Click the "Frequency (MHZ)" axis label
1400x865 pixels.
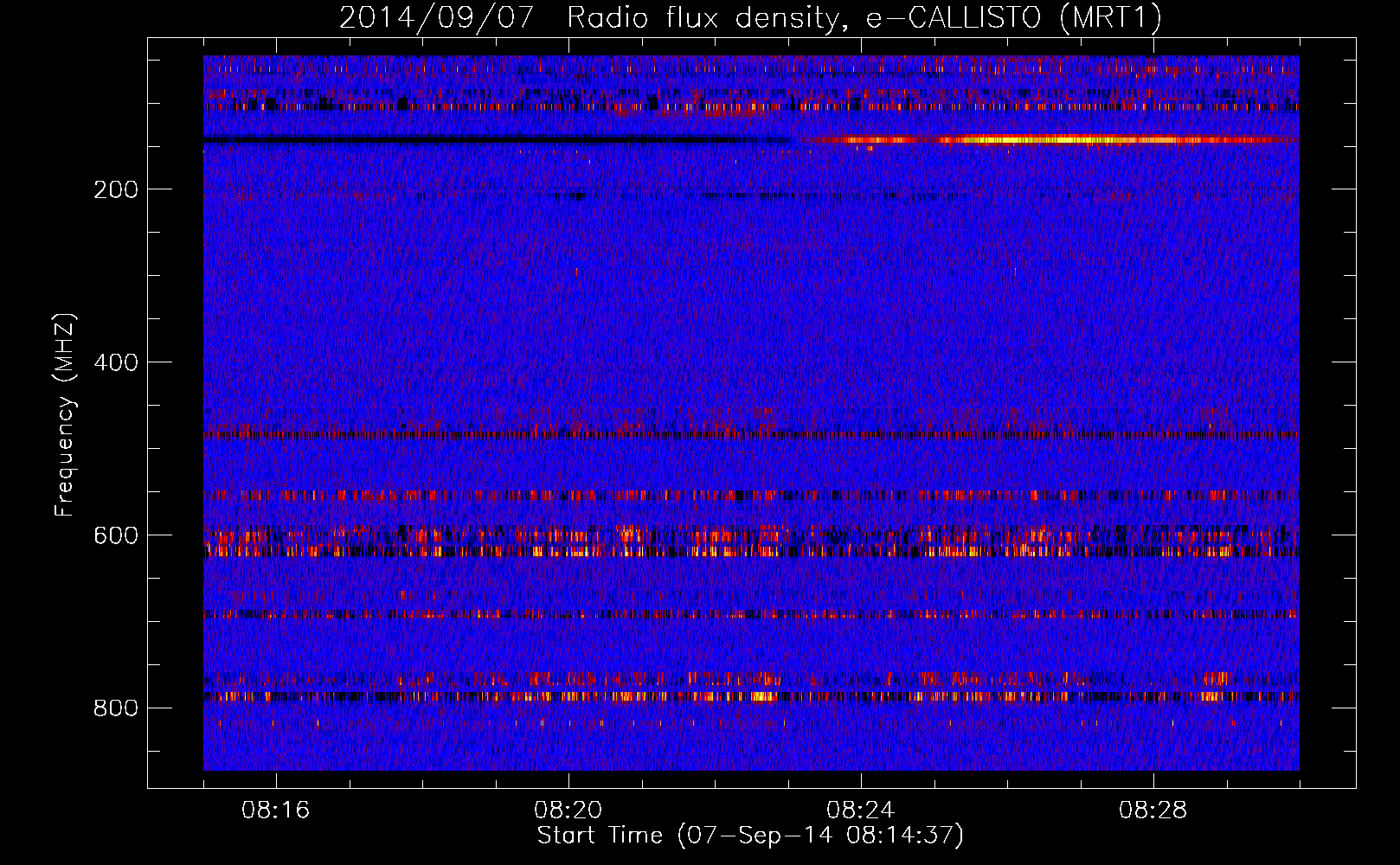point(64,415)
